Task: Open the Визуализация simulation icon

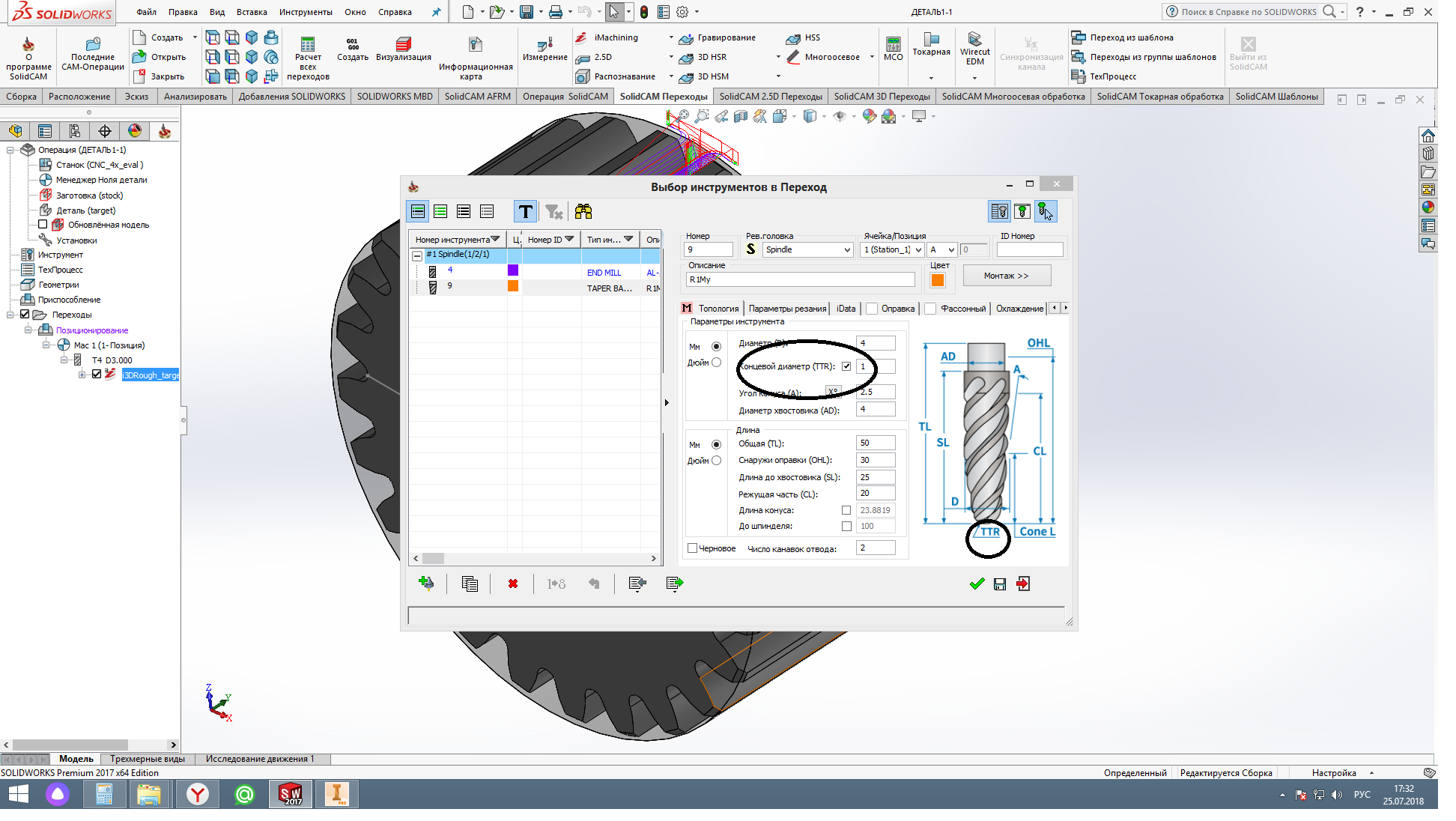Action: tap(404, 43)
